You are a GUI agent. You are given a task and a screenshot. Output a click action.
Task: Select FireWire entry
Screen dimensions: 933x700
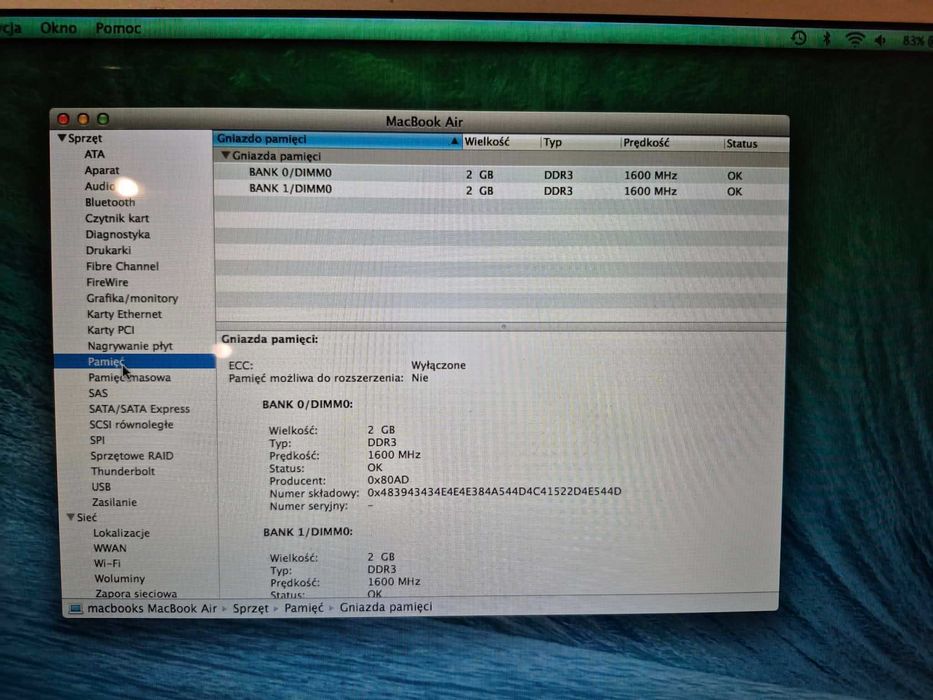(107, 283)
